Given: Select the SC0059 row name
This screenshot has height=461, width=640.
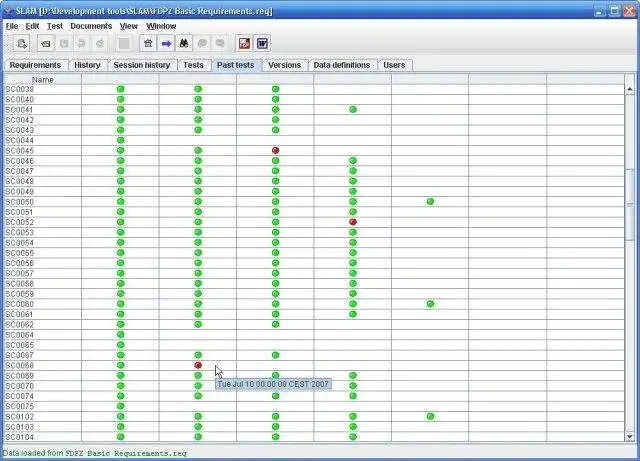Looking at the screenshot, I should [x=20, y=294].
